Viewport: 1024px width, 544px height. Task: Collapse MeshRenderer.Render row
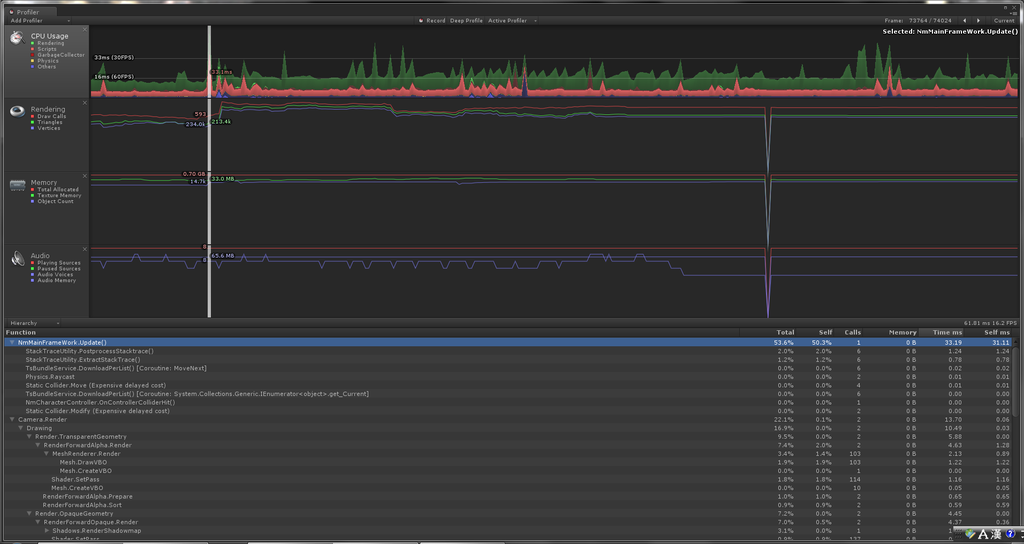[46, 453]
